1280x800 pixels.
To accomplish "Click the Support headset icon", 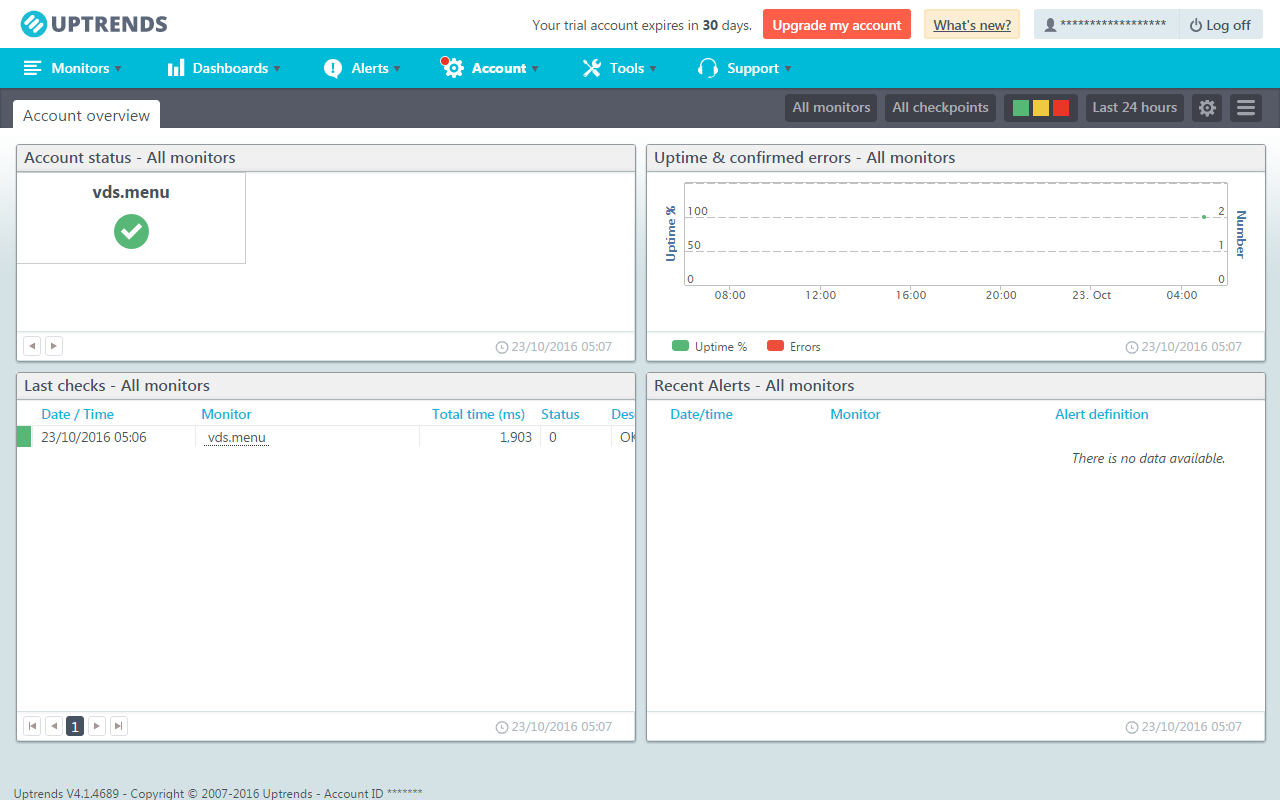I will (708, 68).
